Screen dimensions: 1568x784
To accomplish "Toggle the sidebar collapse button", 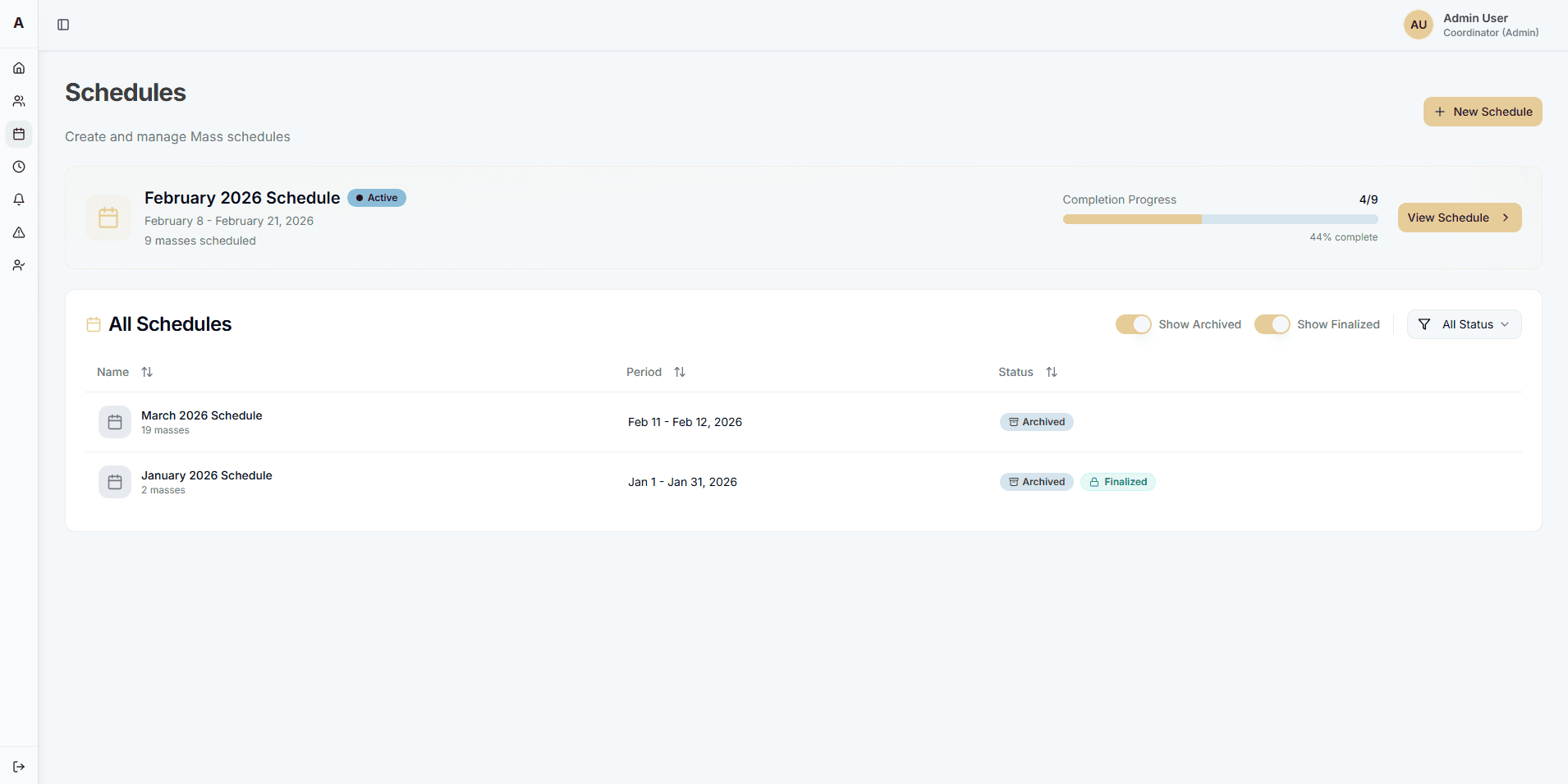I will (x=63, y=25).
